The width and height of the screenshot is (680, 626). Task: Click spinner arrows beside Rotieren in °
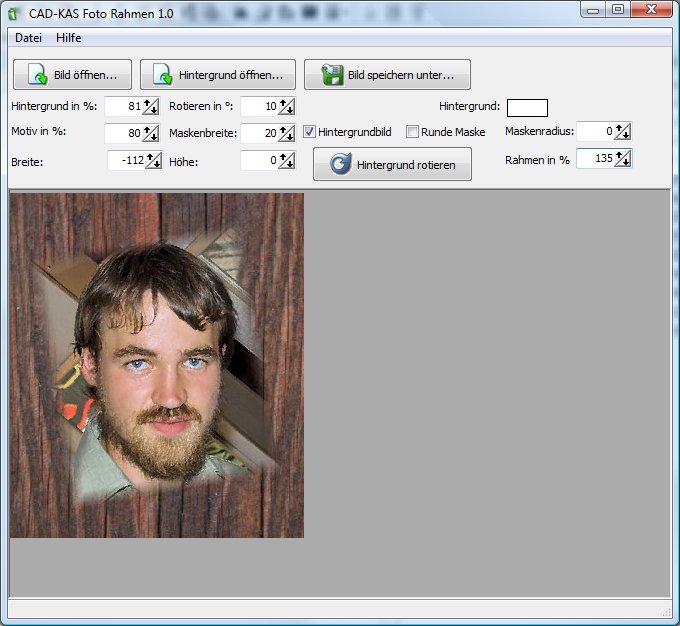(287, 107)
